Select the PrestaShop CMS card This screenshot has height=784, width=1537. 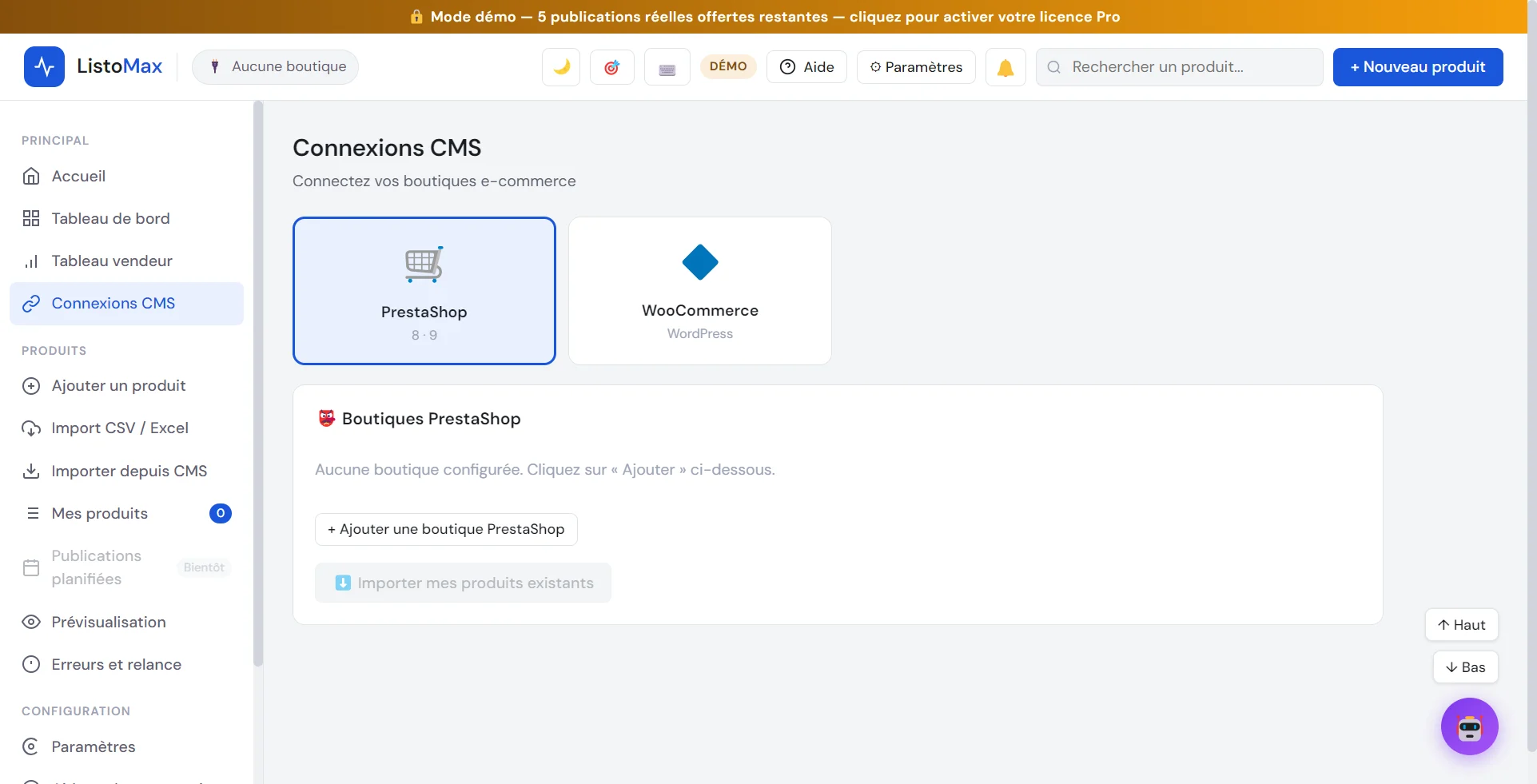click(424, 291)
